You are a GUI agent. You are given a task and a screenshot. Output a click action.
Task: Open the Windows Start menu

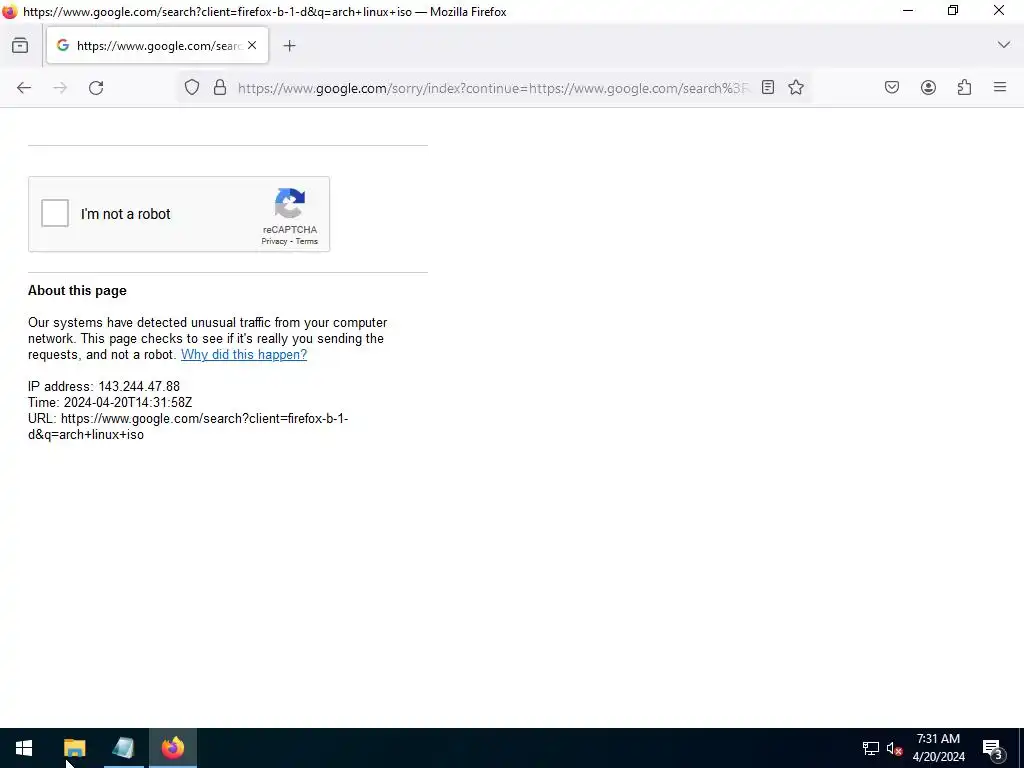(x=24, y=748)
